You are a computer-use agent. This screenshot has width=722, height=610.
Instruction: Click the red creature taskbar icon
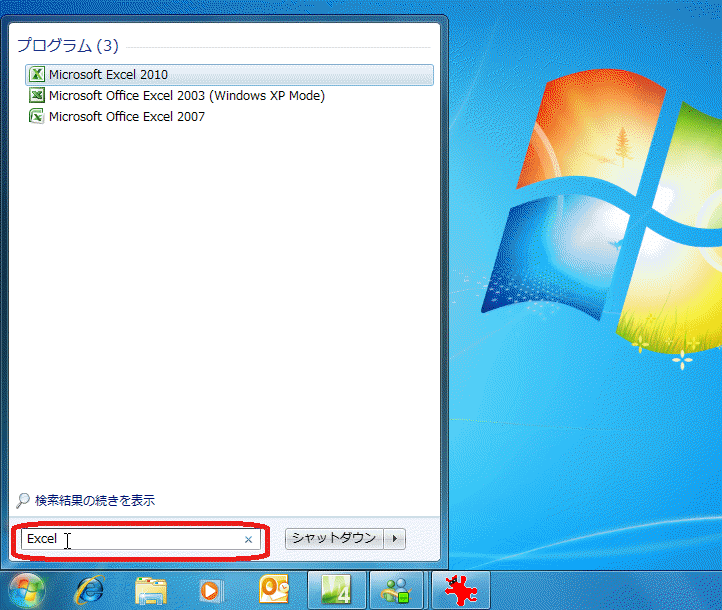461,590
